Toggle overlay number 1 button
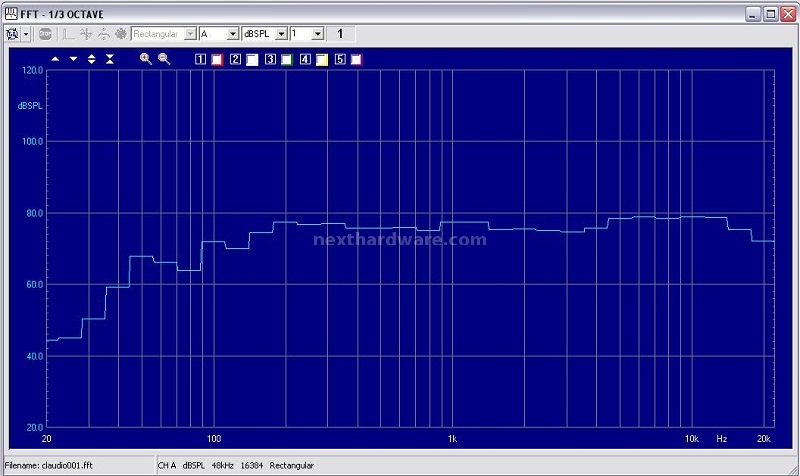 201,59
